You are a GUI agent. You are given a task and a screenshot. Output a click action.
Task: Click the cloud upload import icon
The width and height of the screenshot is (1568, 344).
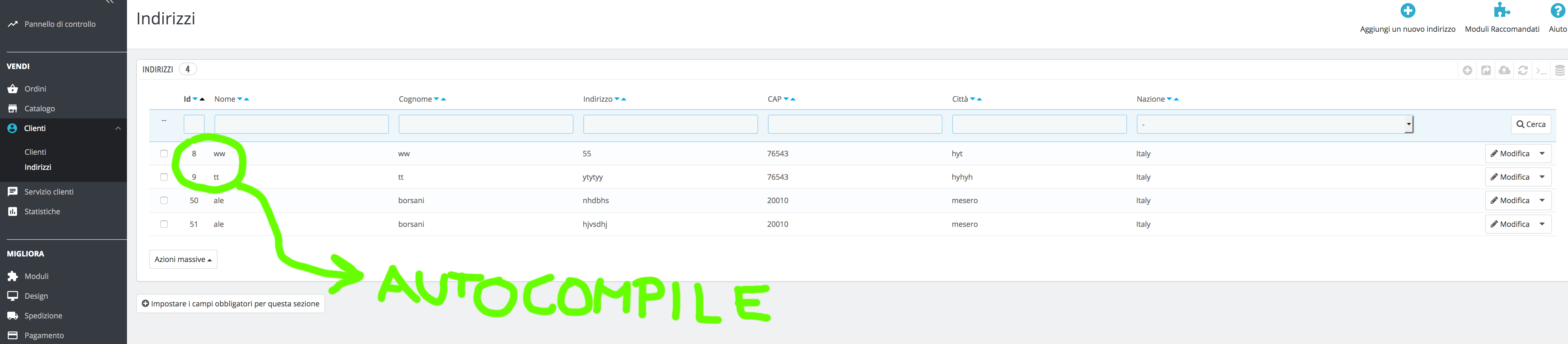click(1504, 71)
